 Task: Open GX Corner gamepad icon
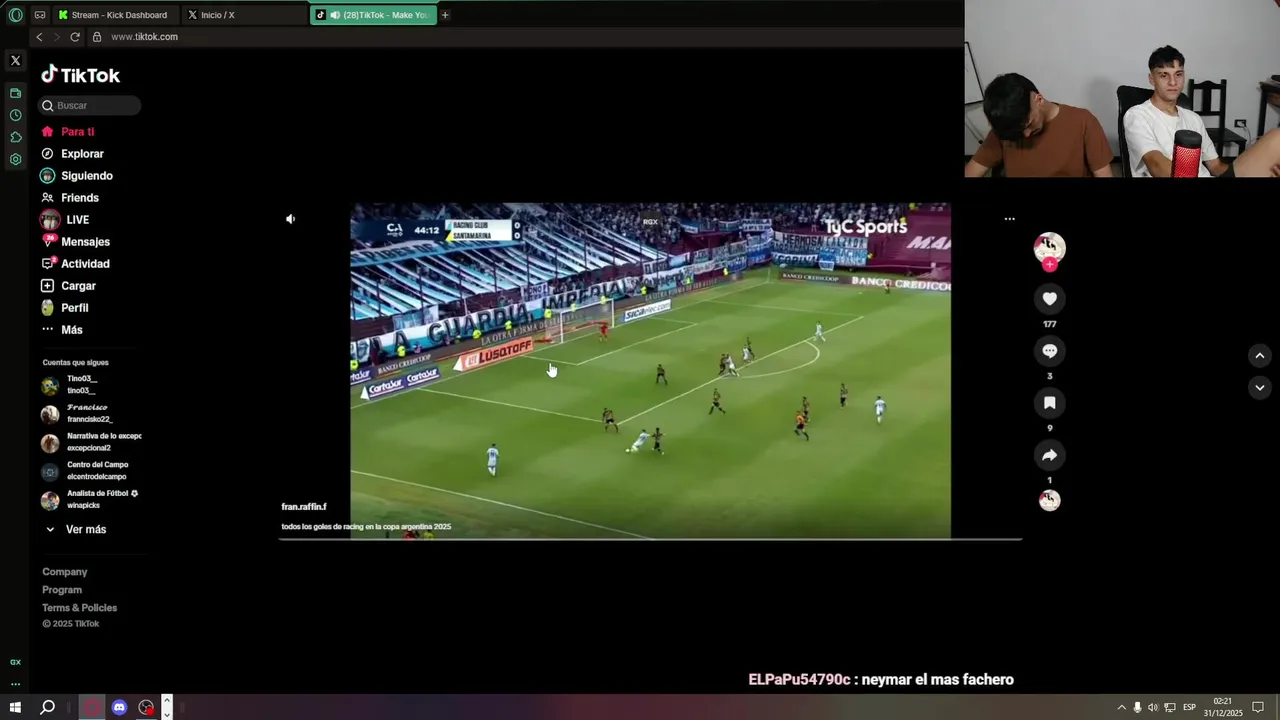(x=39, y=15)
